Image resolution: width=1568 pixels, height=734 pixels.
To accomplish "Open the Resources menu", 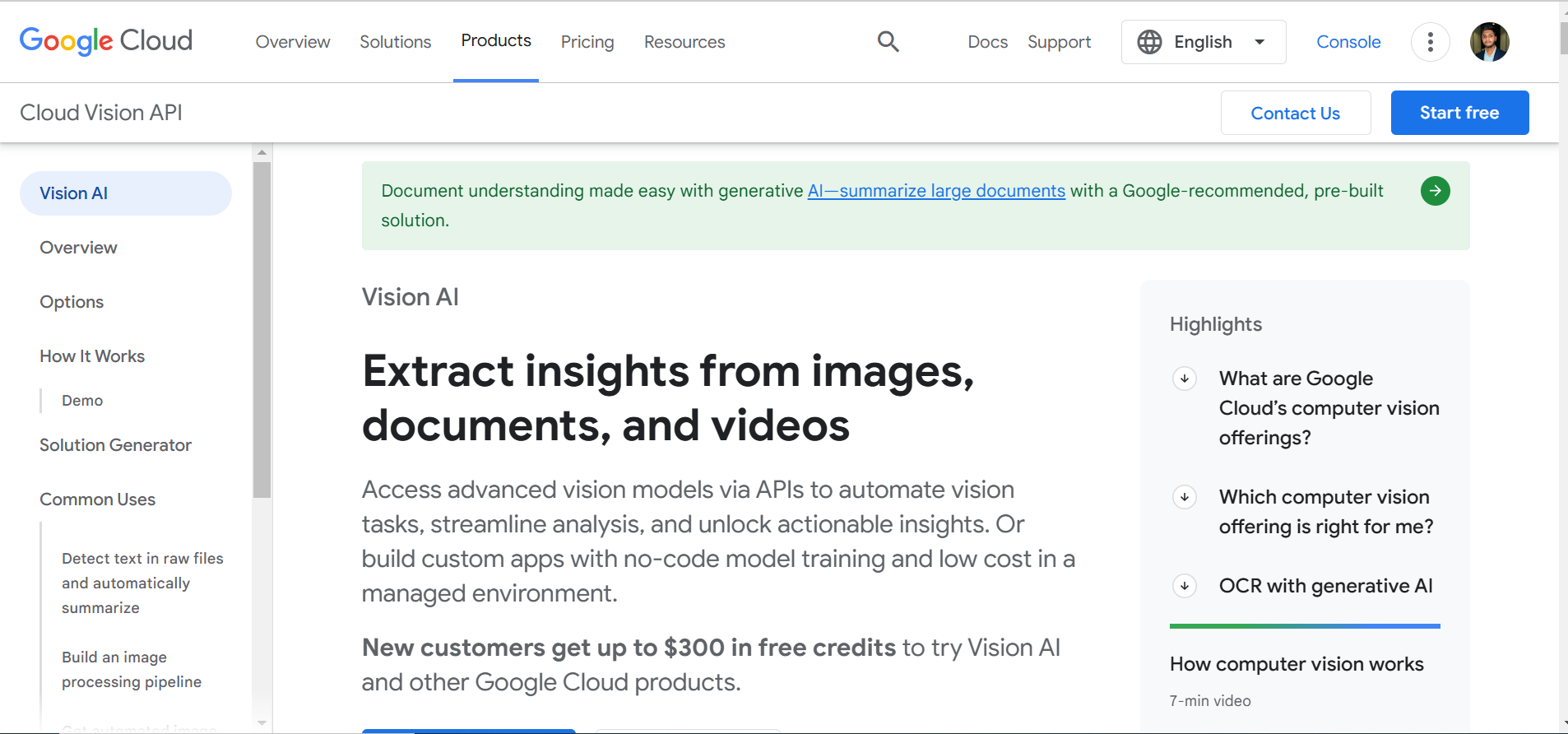I will point(684,42).
